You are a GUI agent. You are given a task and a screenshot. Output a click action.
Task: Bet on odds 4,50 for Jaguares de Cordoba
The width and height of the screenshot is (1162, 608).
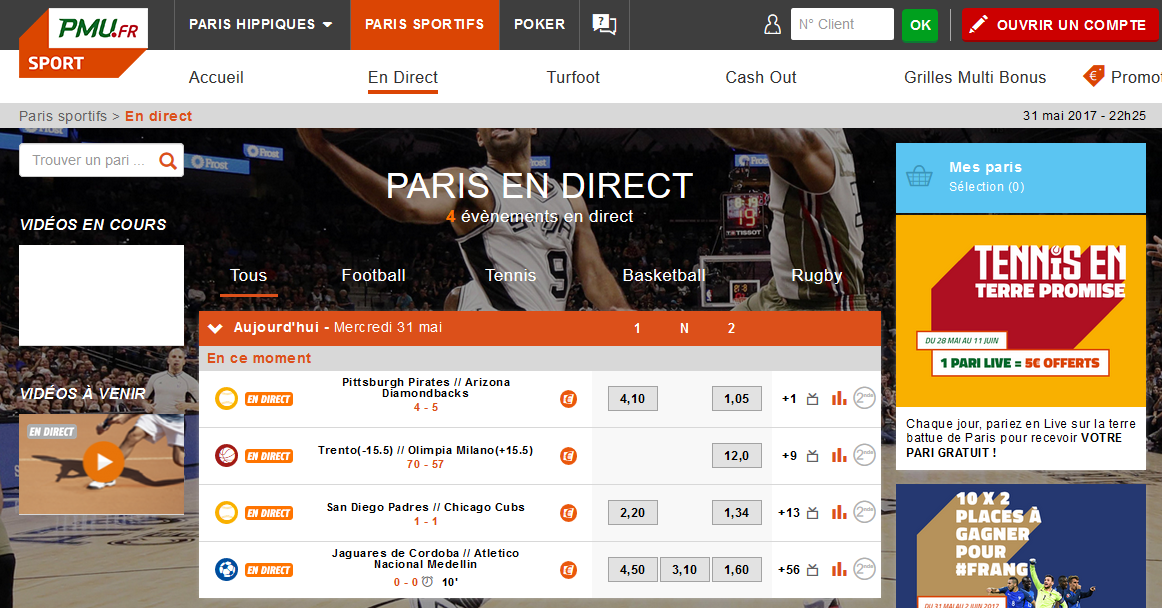[632, 570]
